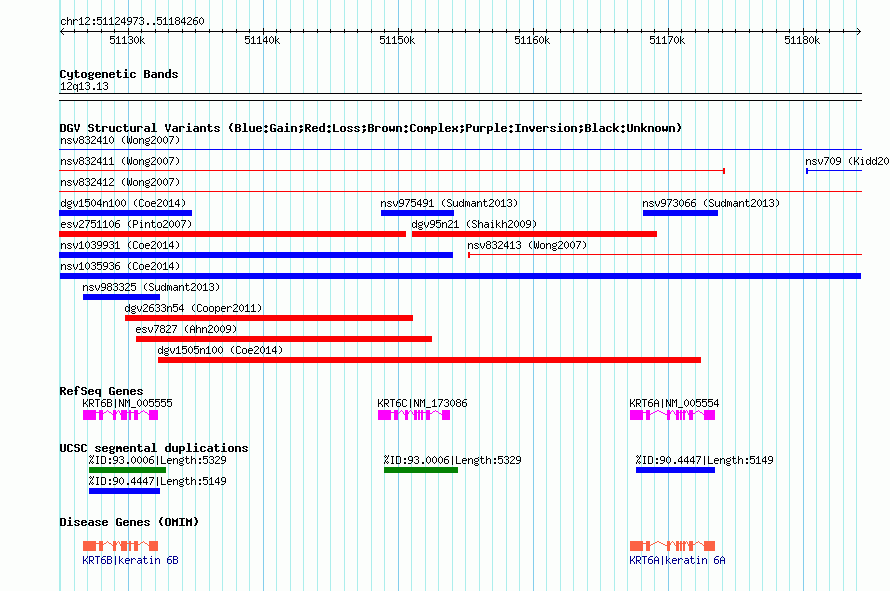This screenshot has width=890, height=591.
Task: Click the KRT6A gene glyph under RefSeq Genes
Action: click(x=672, y=415)
